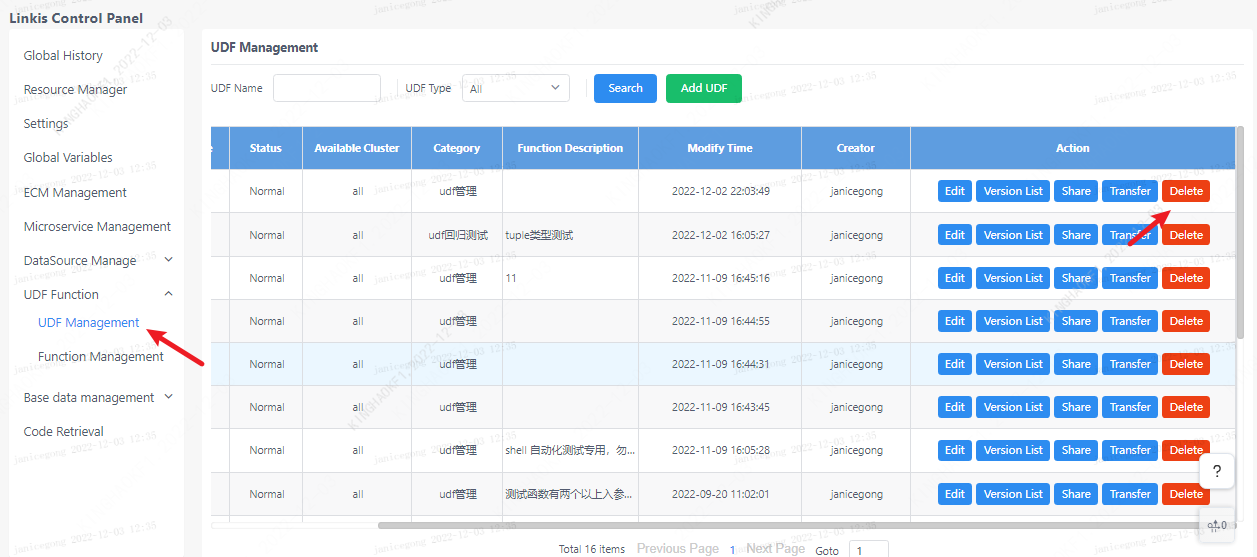Go to Global History page
The height and width of the screenshot is (557, 1257).
click(x=63, y=56)
